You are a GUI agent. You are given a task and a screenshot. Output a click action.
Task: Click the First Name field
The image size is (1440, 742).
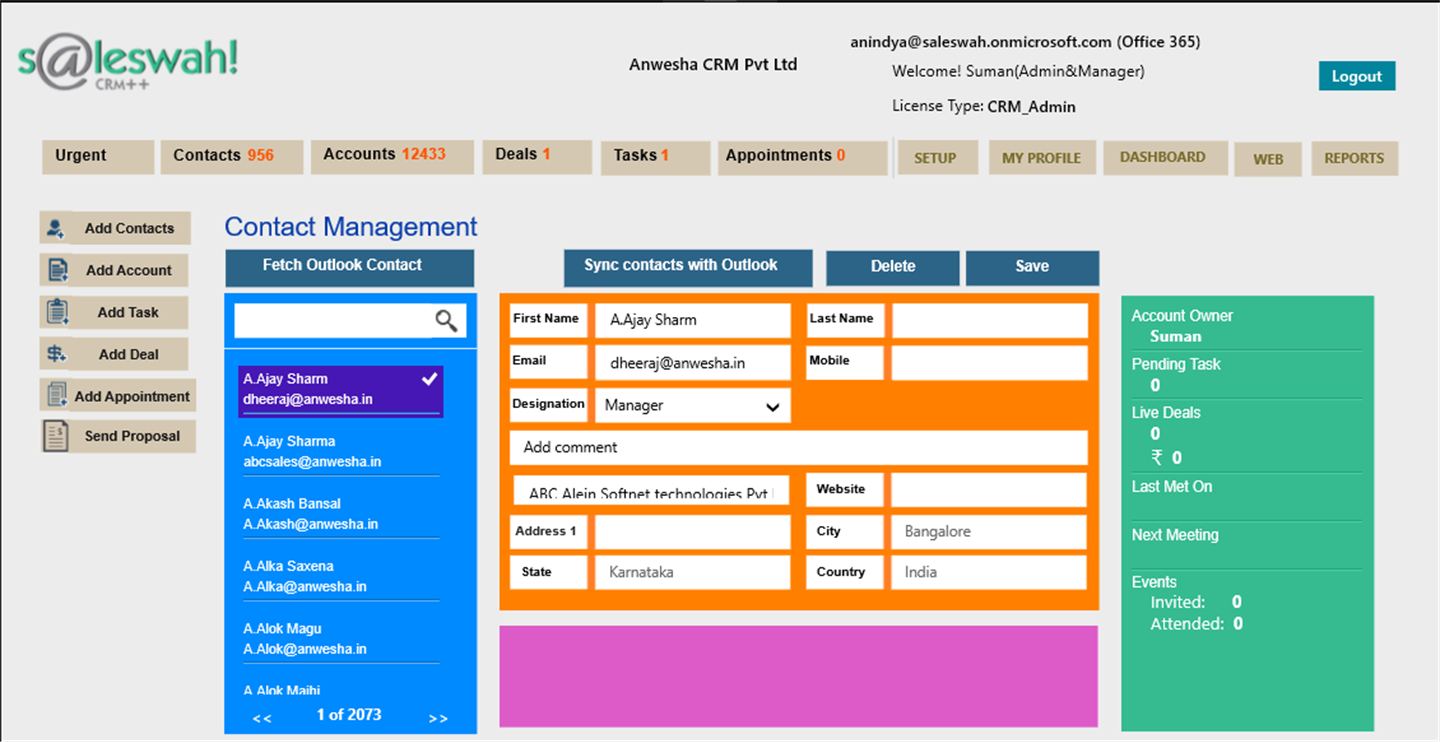693,321
